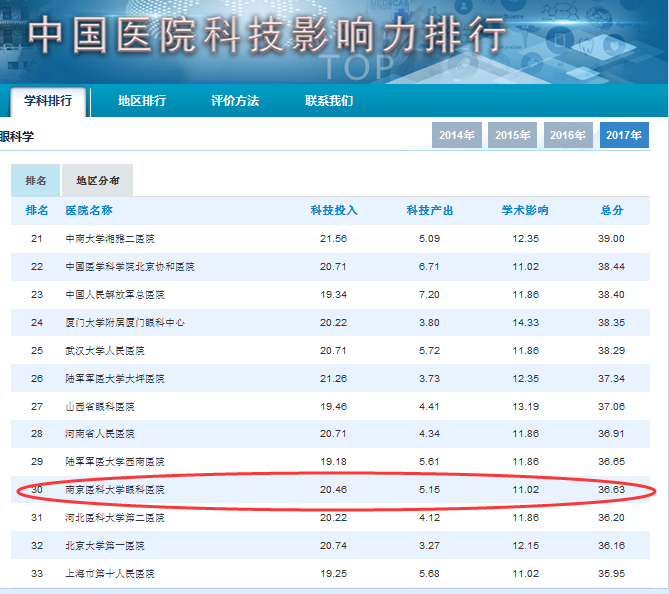Image resolution: width=669 pixels, height=594 pixels.
Task: Switch to the 排名 sub-tab
Action: (36, 181)
